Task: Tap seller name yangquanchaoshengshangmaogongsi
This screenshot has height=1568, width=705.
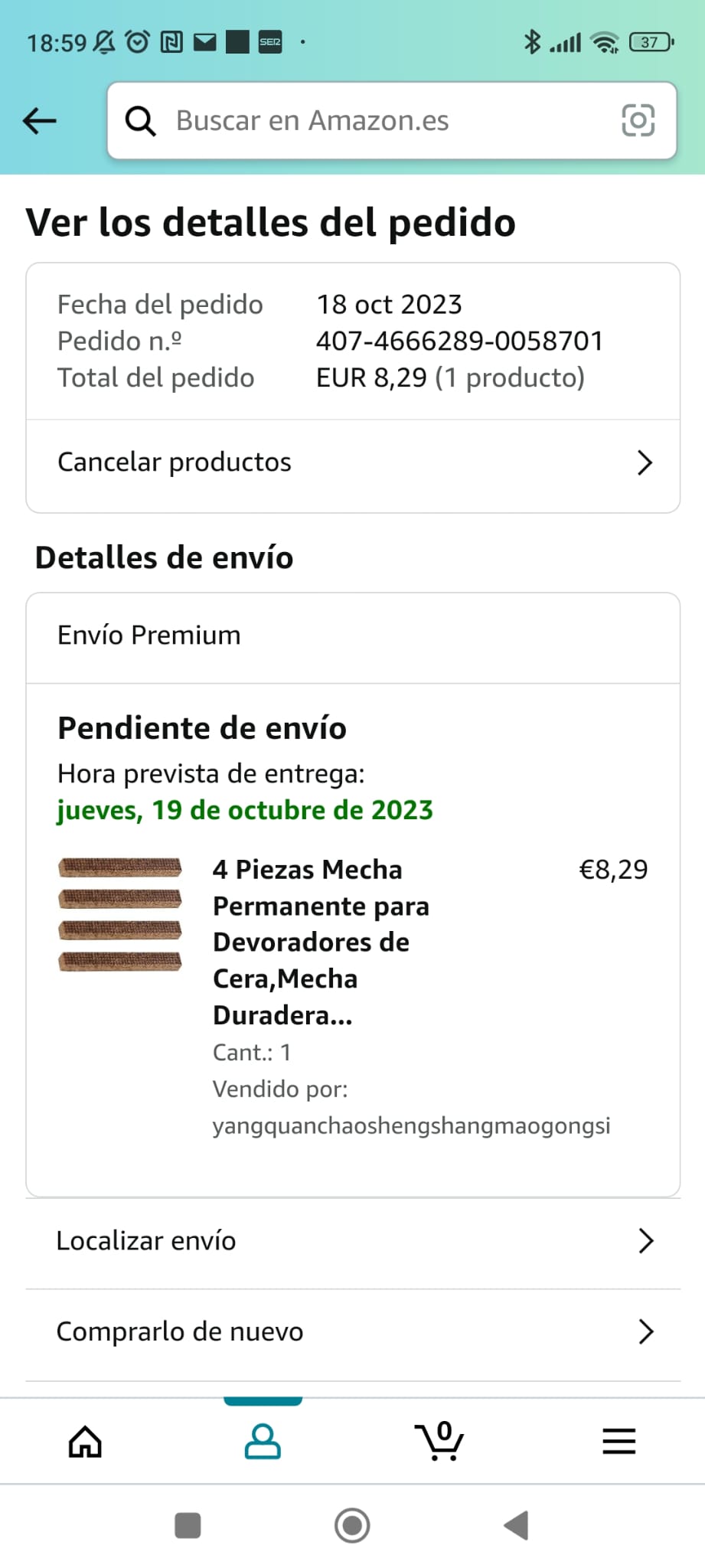Action: (411, 1125)
